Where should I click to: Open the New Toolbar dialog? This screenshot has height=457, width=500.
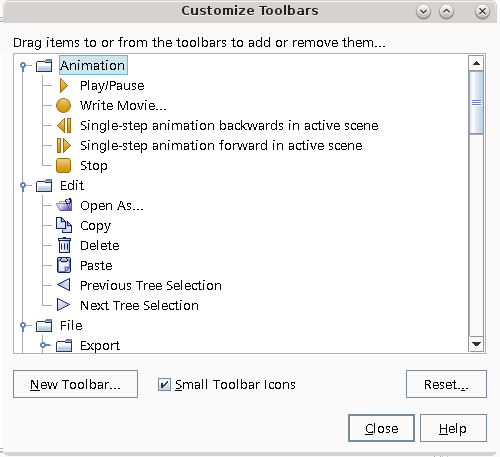(x=75, y=384)
